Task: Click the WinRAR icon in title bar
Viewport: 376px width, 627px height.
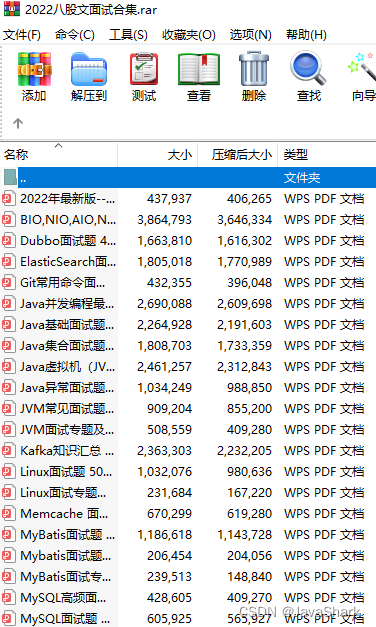Action: 12,9
